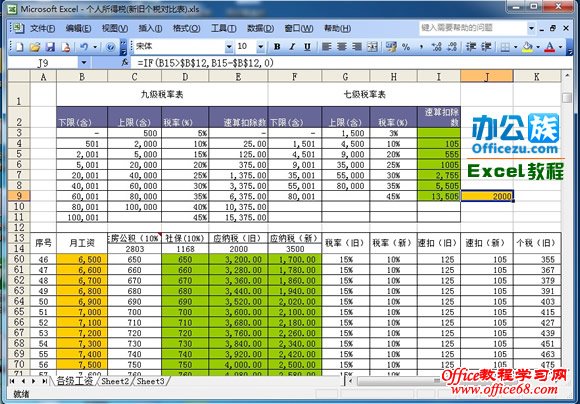Select the 九级税率表 title cell
580x404 pixels.
162,95
